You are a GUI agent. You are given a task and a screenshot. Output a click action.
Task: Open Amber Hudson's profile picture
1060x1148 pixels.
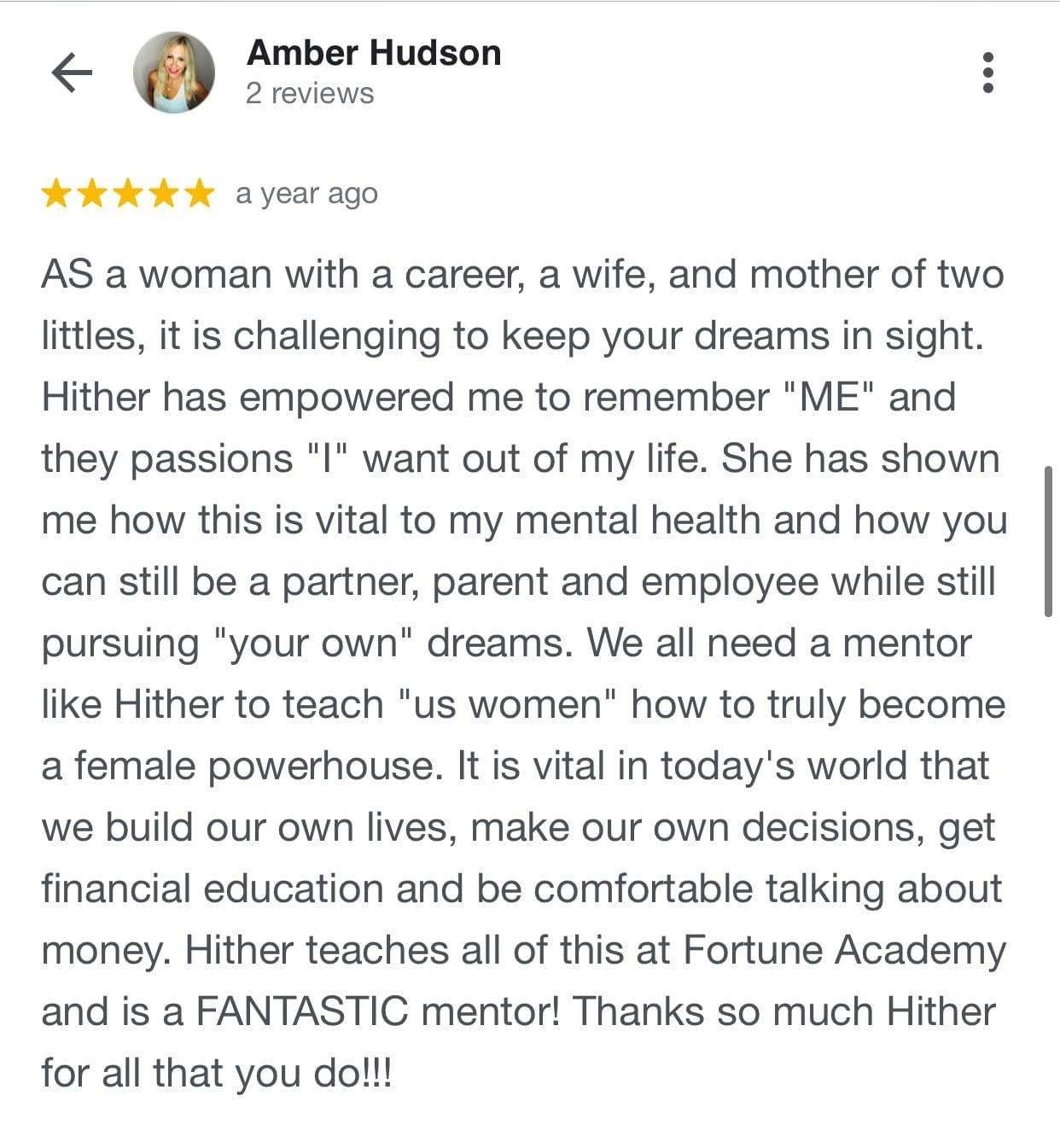[173, 73]
